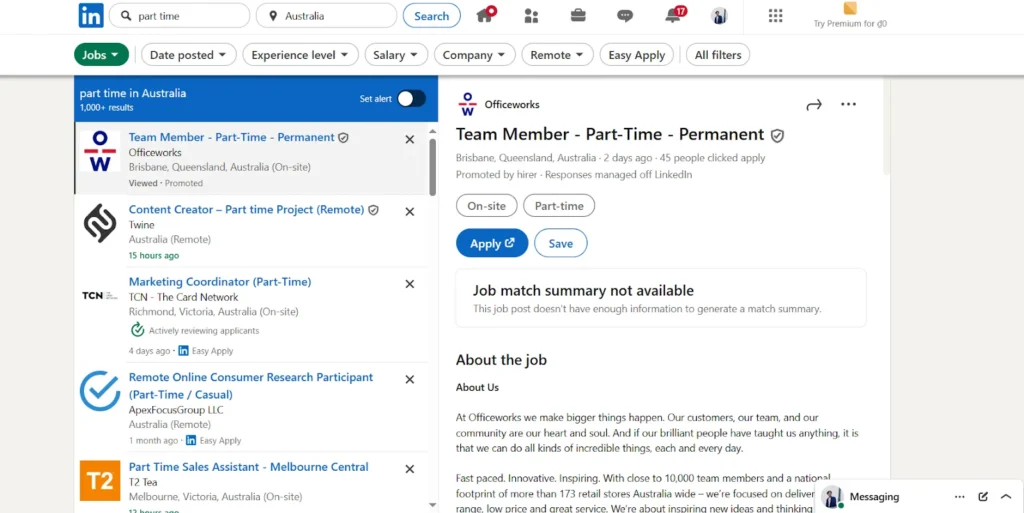Open the Jobs briefcase icon
The width and height of the screenshot is (1024, 513).
point(578,16)
